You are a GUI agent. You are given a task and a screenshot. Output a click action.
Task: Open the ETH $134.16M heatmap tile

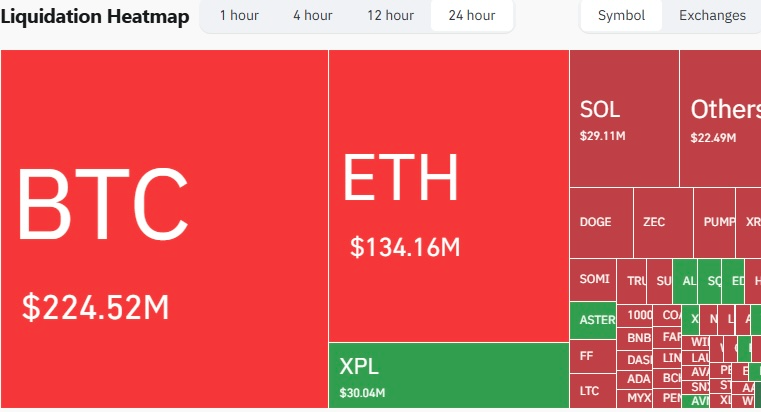(x=448, y=195)
